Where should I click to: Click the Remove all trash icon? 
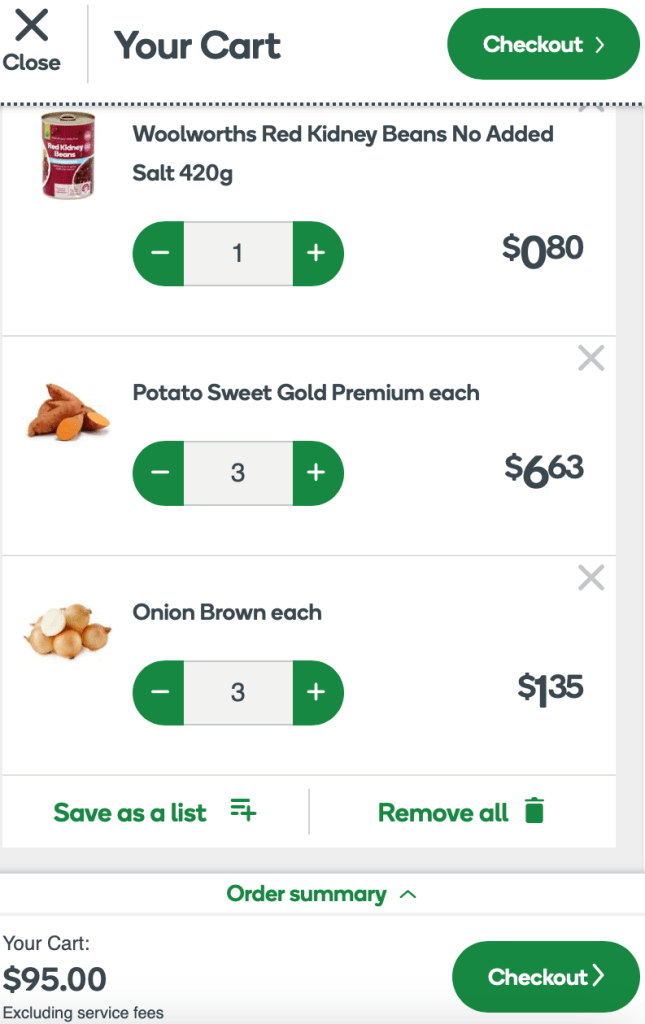click(x=535, y=811)
